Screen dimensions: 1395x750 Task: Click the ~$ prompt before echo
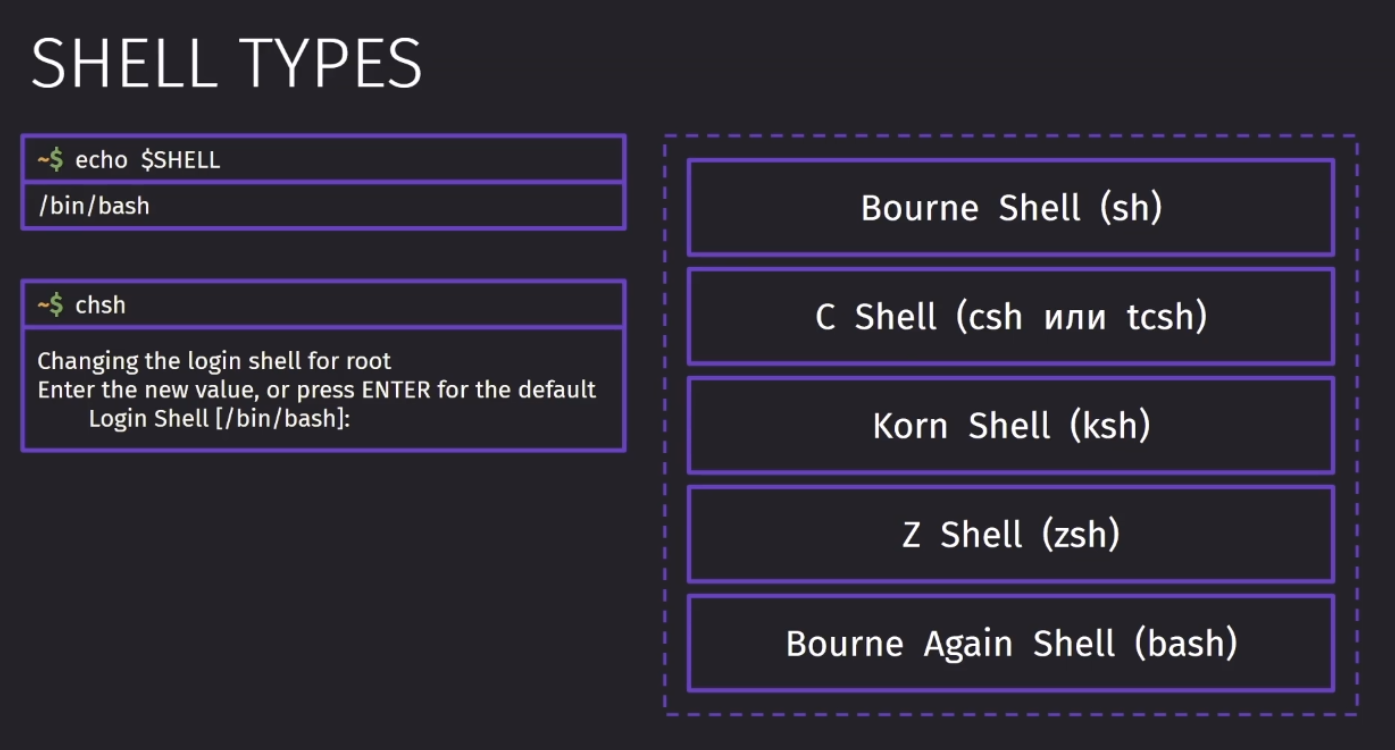(51, 159)
